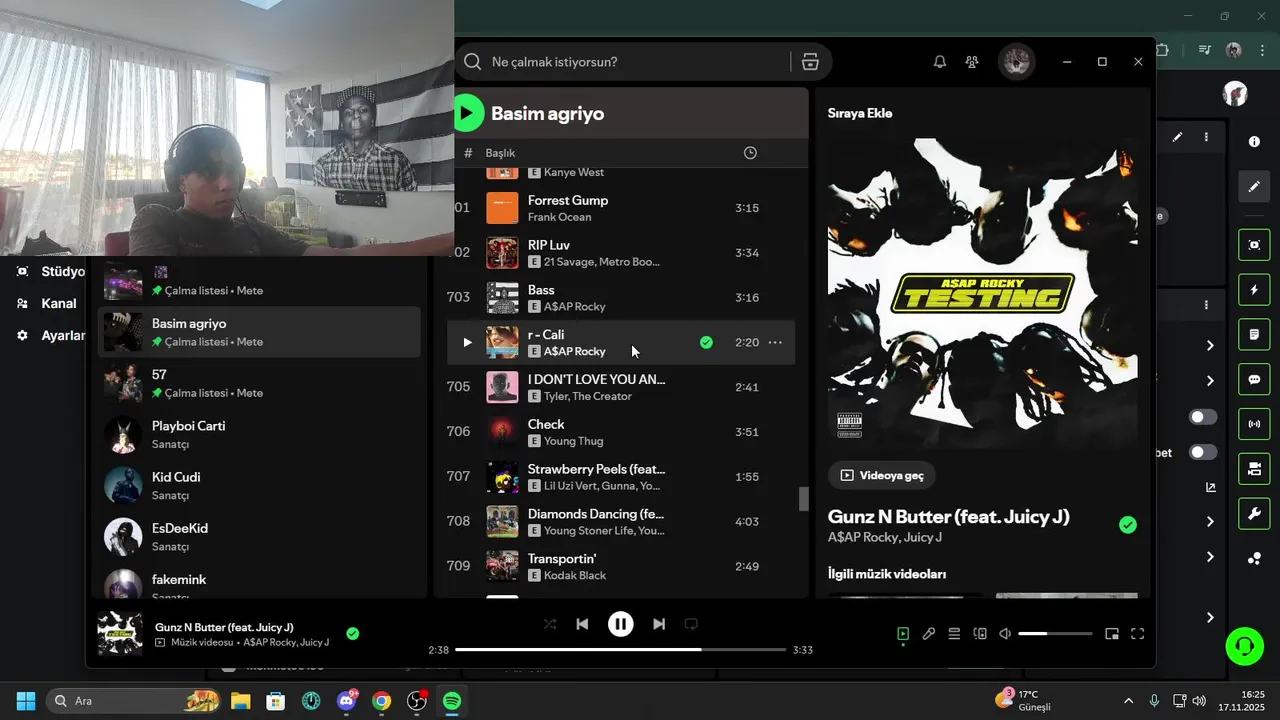Click the now-playing bar album thumbnail
This screenshot has height=720, width=1280.
(x=119, y=634)
